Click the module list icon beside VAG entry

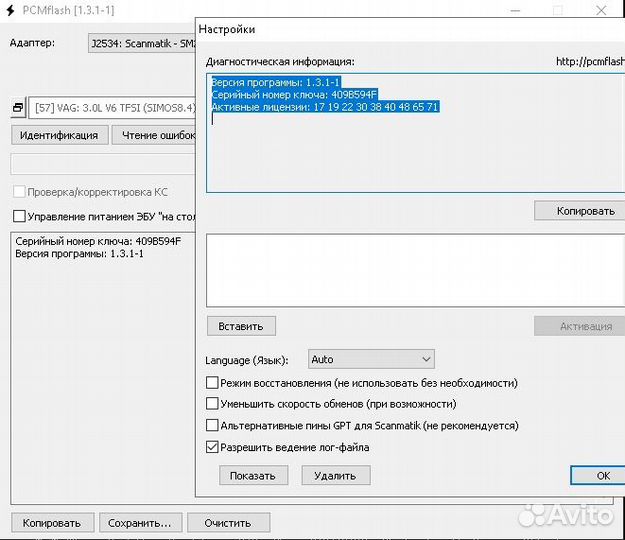(x=18, y=108)
